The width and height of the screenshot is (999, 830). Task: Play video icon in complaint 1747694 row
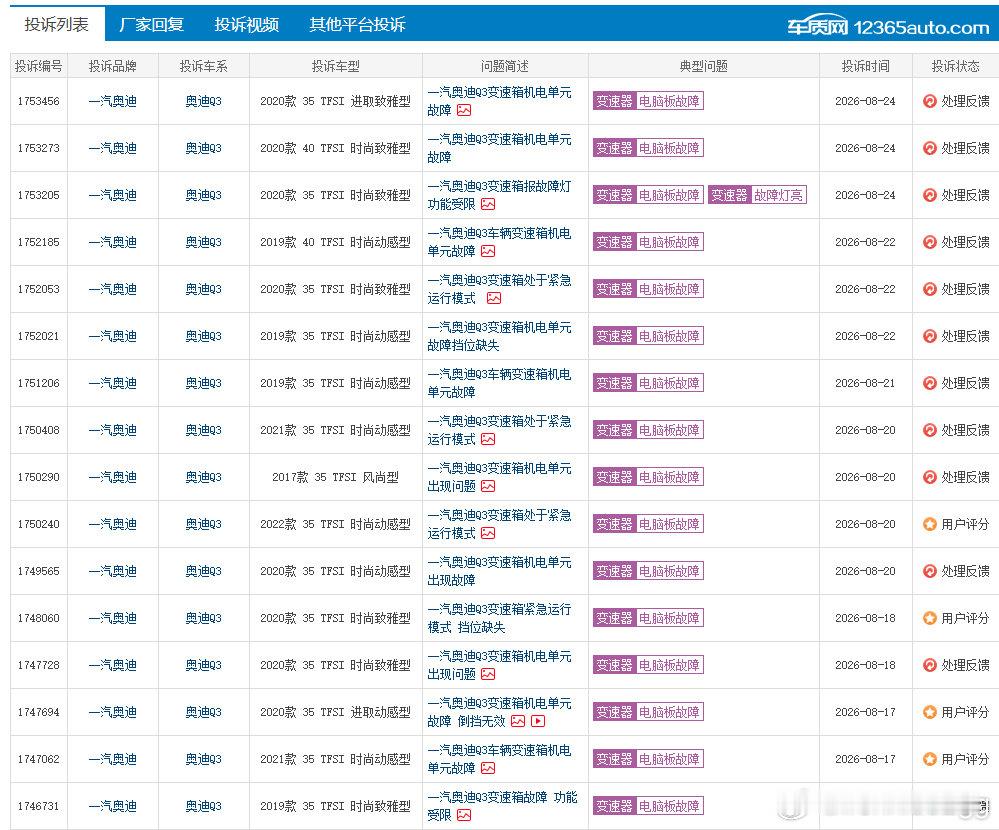click(538, 721)
